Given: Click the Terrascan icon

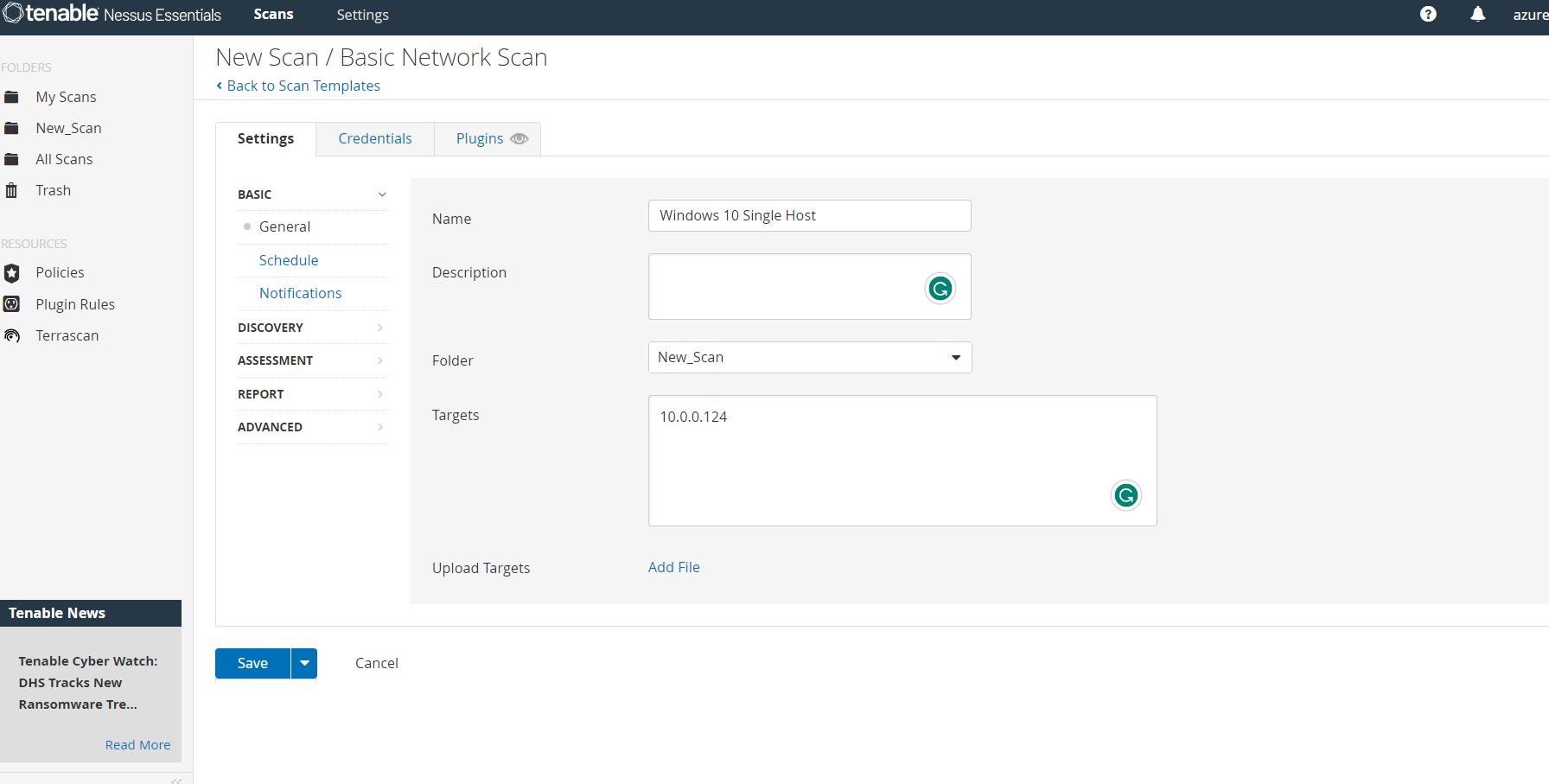Looking at the screenshot, I should pyautogui.click(x=11, y=335).
